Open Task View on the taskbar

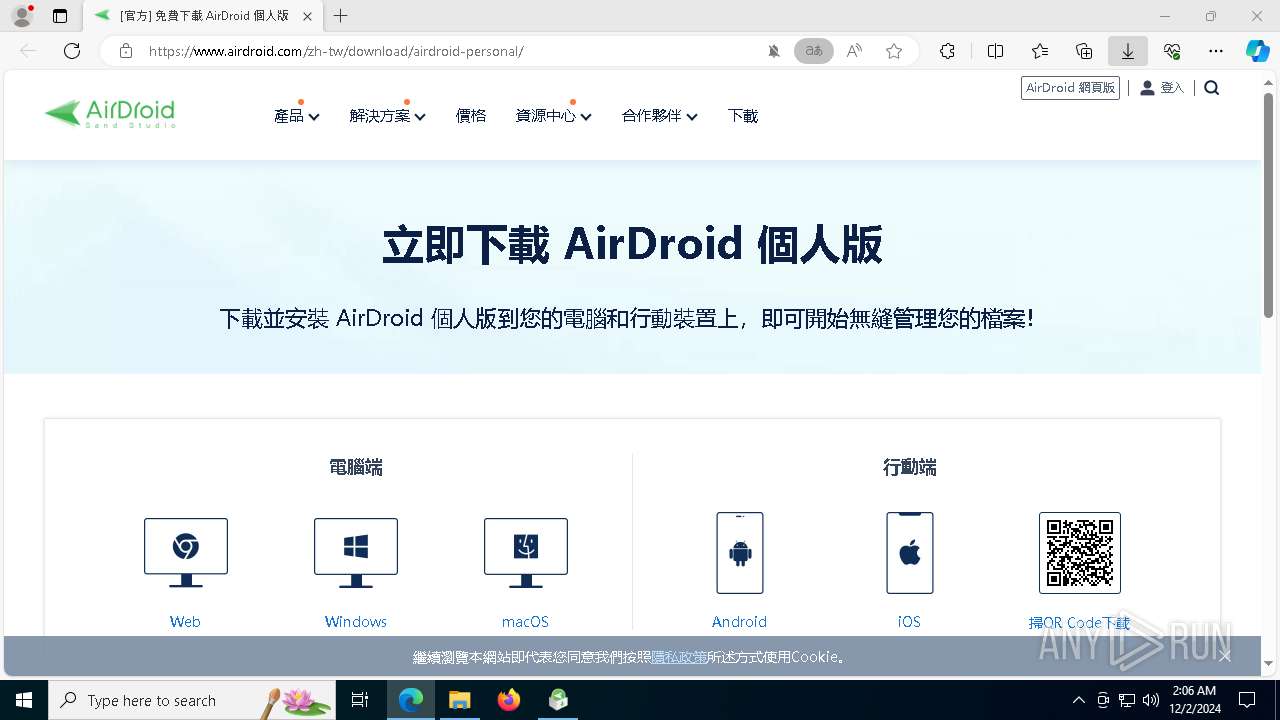click(x=360, y=700)
